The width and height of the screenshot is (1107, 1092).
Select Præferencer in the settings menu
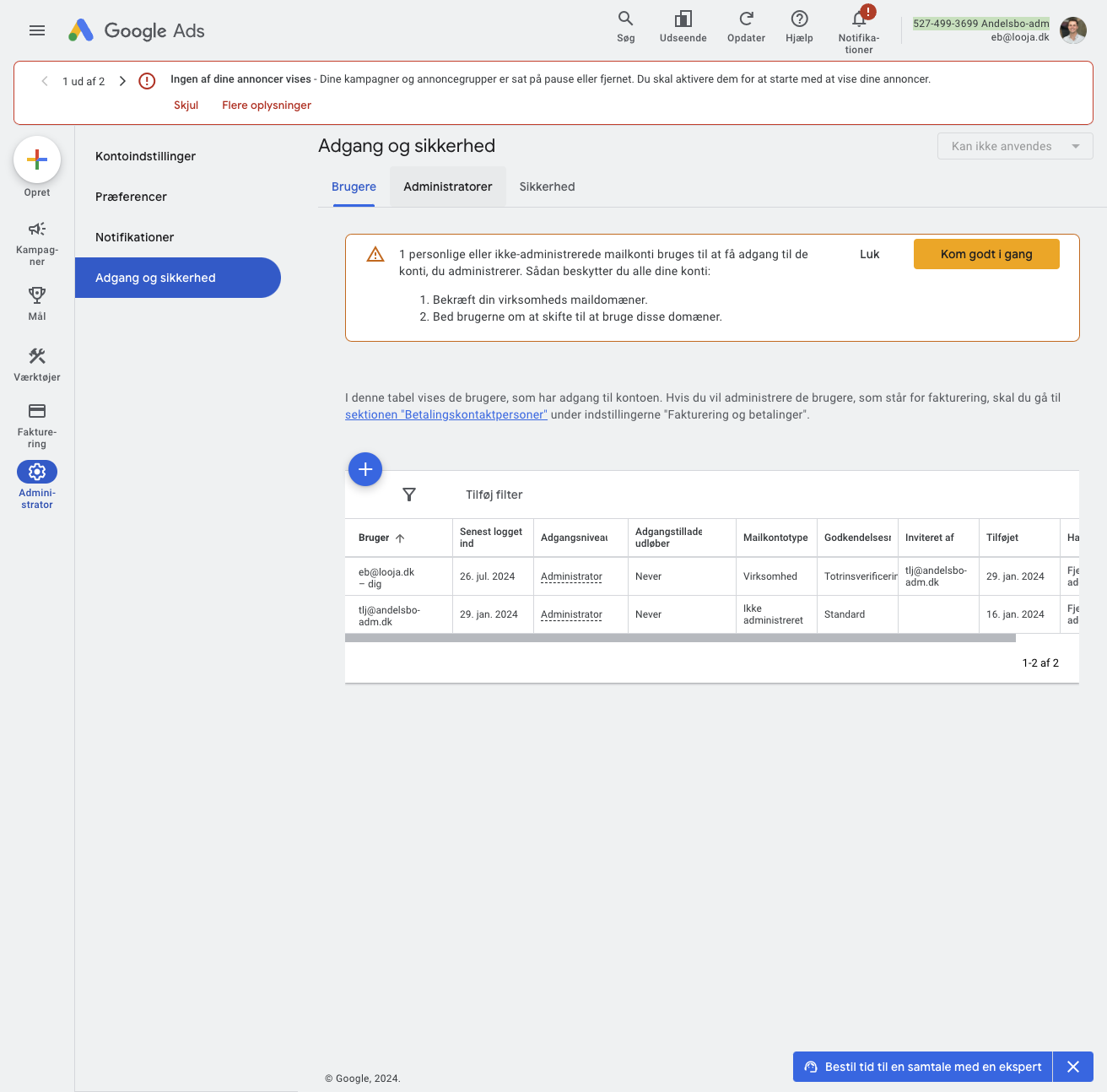(131, 197)
